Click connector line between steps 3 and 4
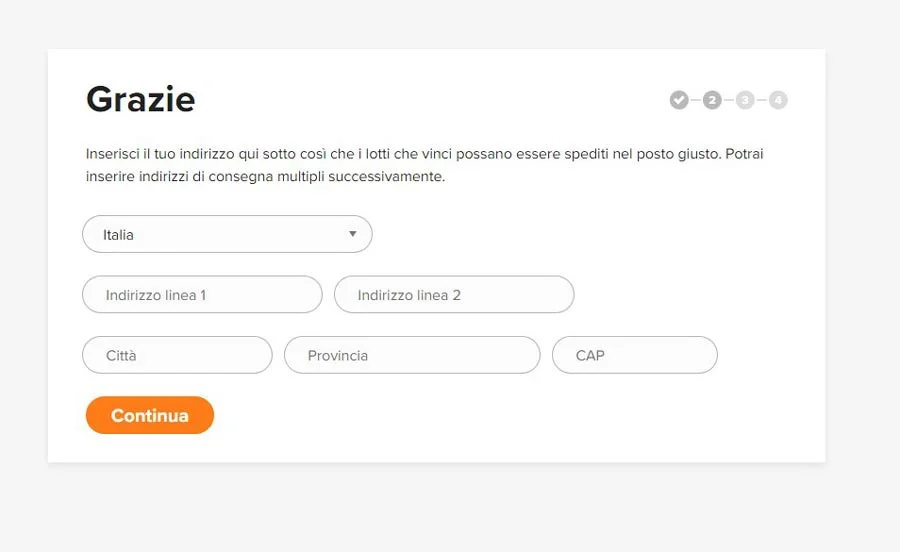 coord(762,100)
